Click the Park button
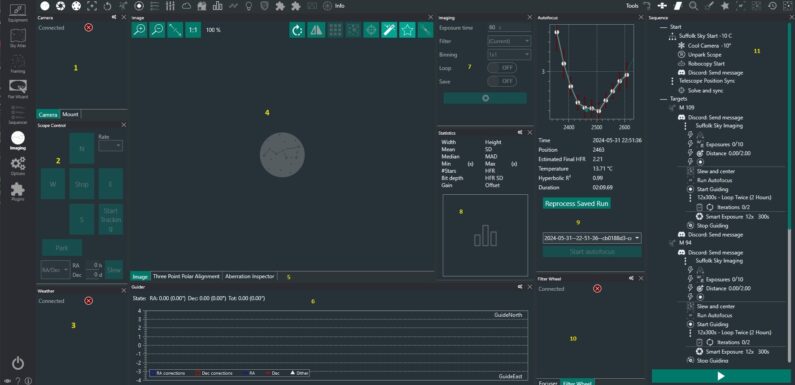The image size is (795, 385). [x=62, y=248]
